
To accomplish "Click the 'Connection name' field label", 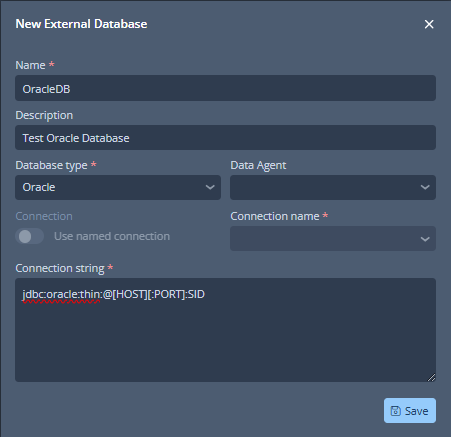I will click(275, 216).
